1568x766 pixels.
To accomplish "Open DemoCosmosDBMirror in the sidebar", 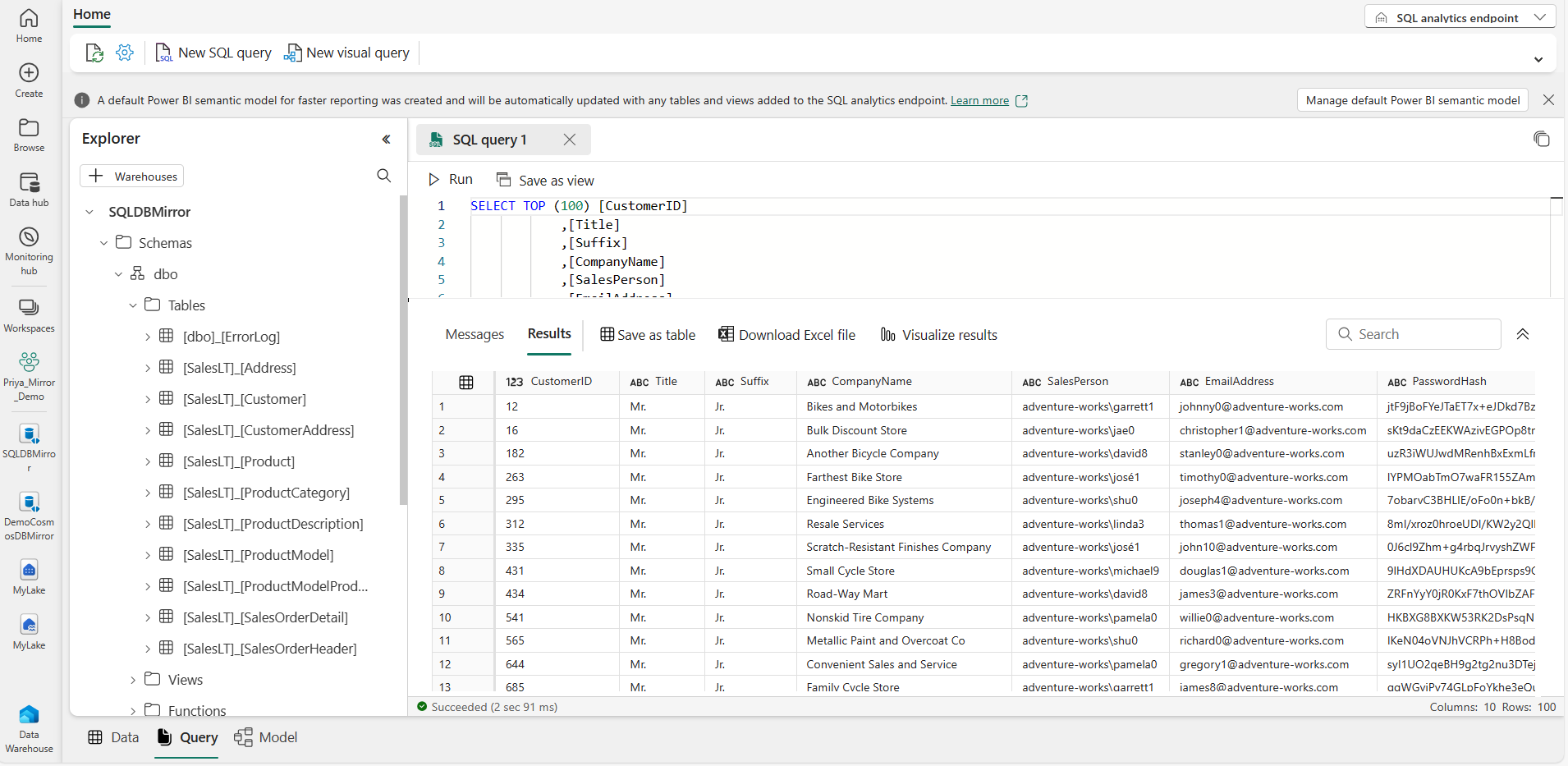I will tap(29, 516).
